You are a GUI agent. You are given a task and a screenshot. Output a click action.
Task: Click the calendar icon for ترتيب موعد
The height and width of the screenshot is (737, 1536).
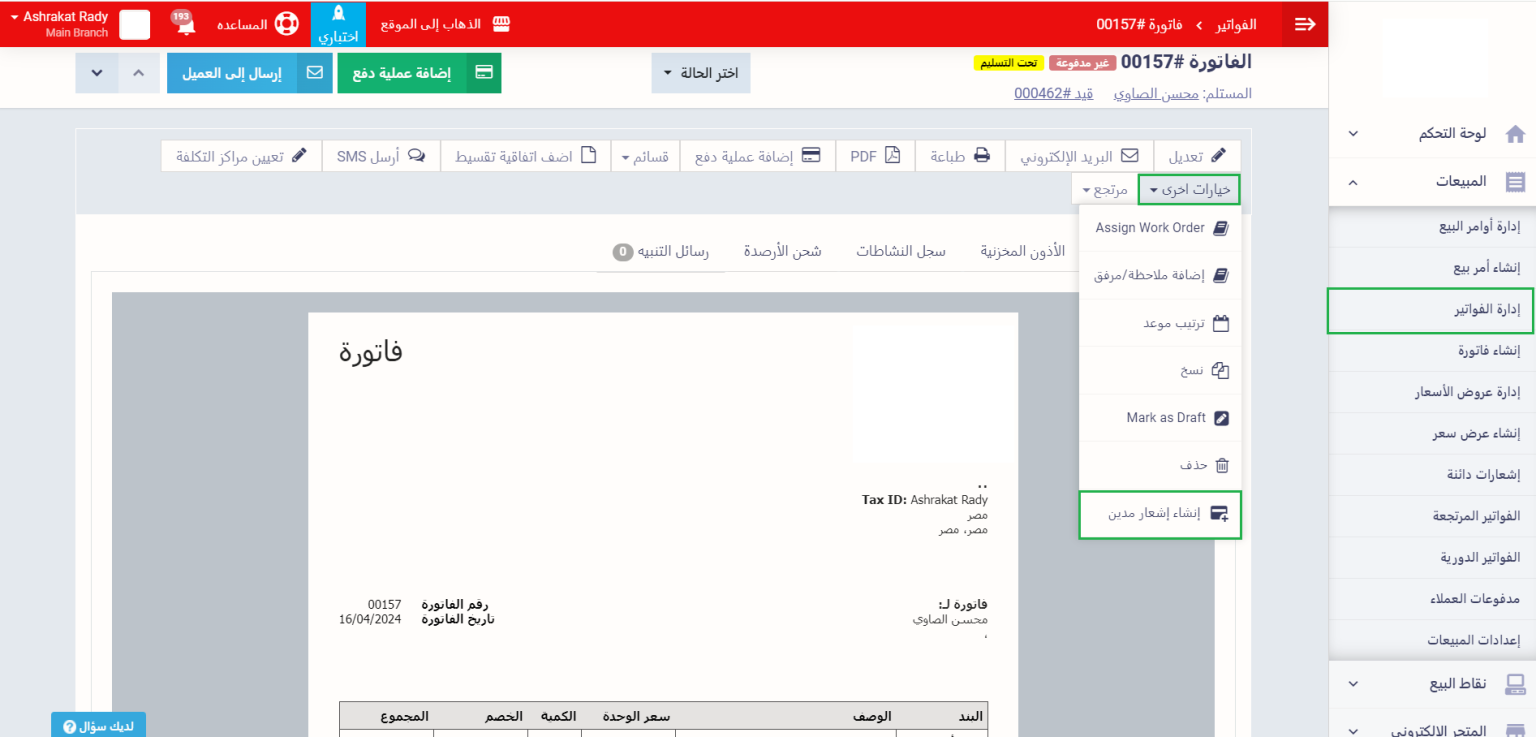pos(1220,323)
